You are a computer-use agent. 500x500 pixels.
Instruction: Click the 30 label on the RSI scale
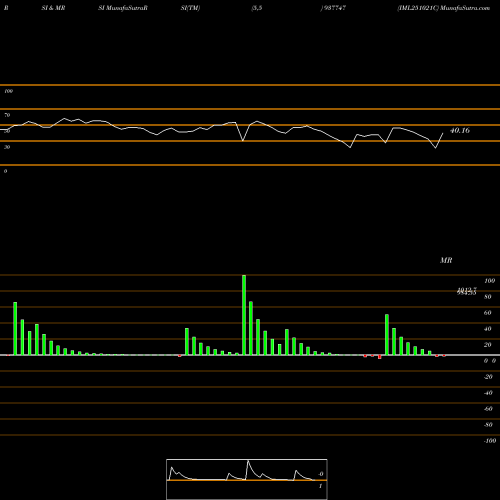pyautogui.click(x=7, y=147)
